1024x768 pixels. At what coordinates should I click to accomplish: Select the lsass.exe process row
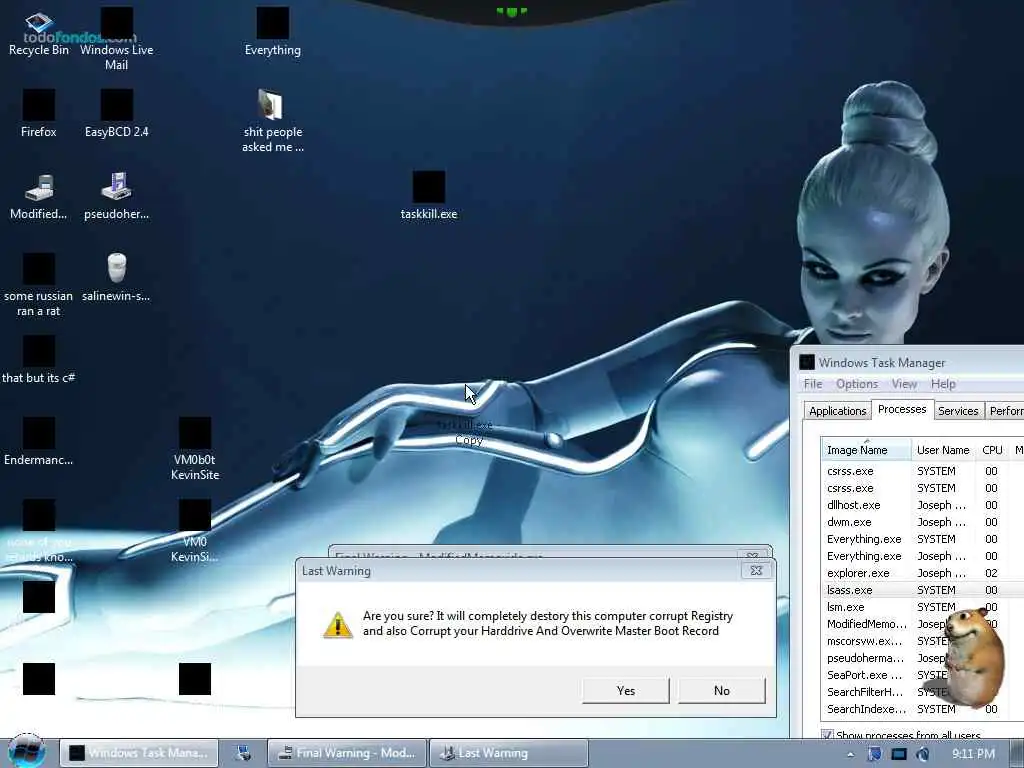pyautogui.click(x=922, y=590)
